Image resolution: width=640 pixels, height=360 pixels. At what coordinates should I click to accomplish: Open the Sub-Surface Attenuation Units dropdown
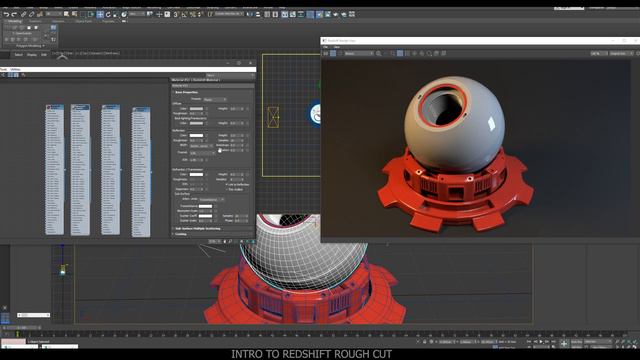[x=211, y=199]
